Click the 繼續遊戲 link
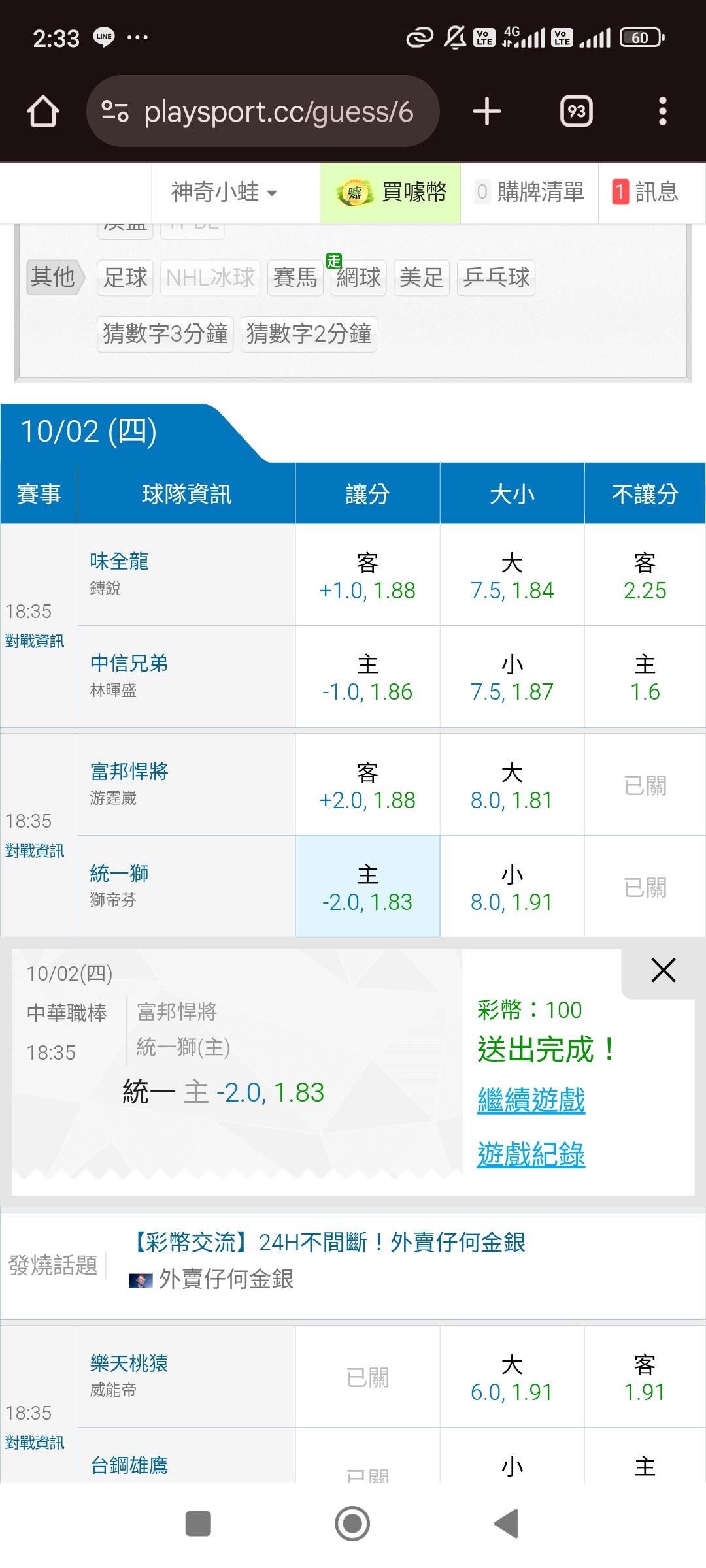The width and height of the screenshot is (706, 1568). [531, 1100]
